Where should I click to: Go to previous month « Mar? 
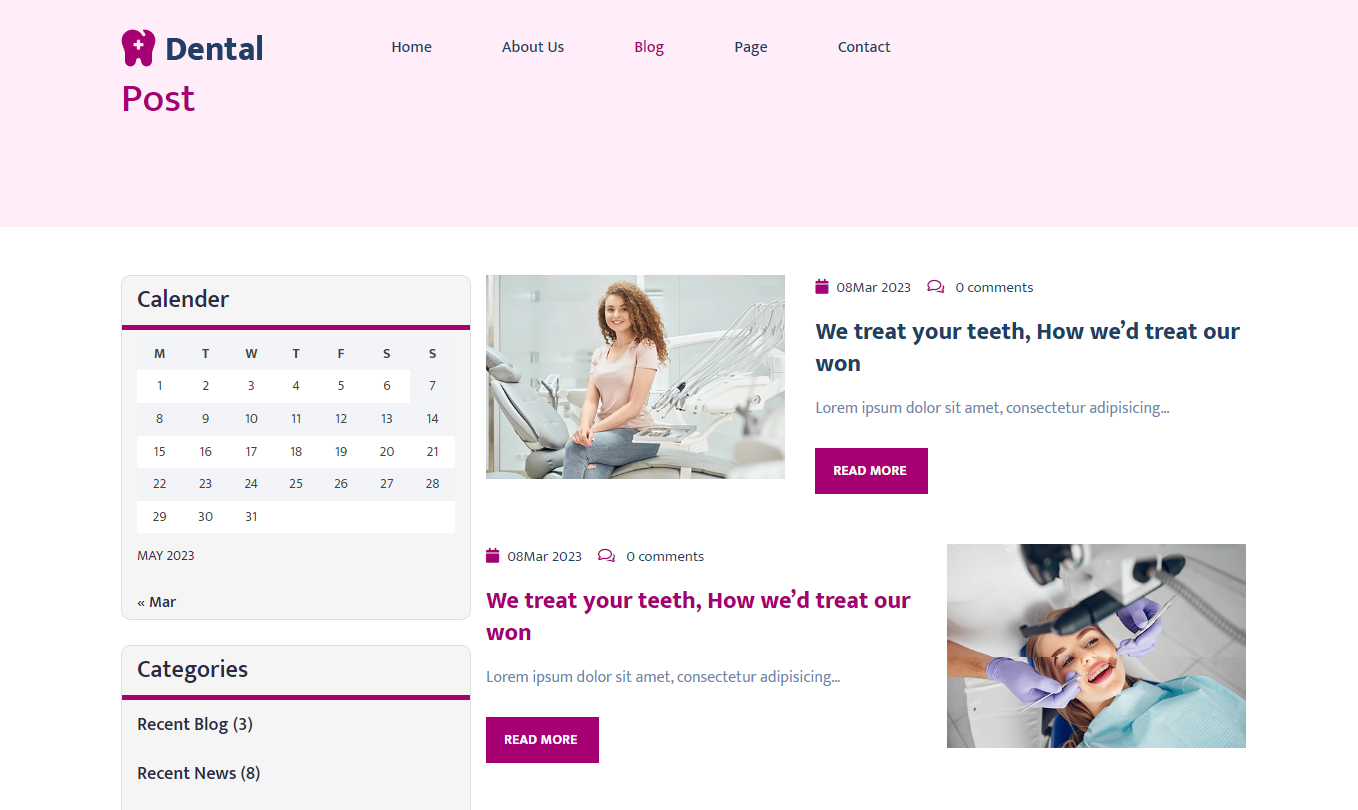[x=157, y=602]
